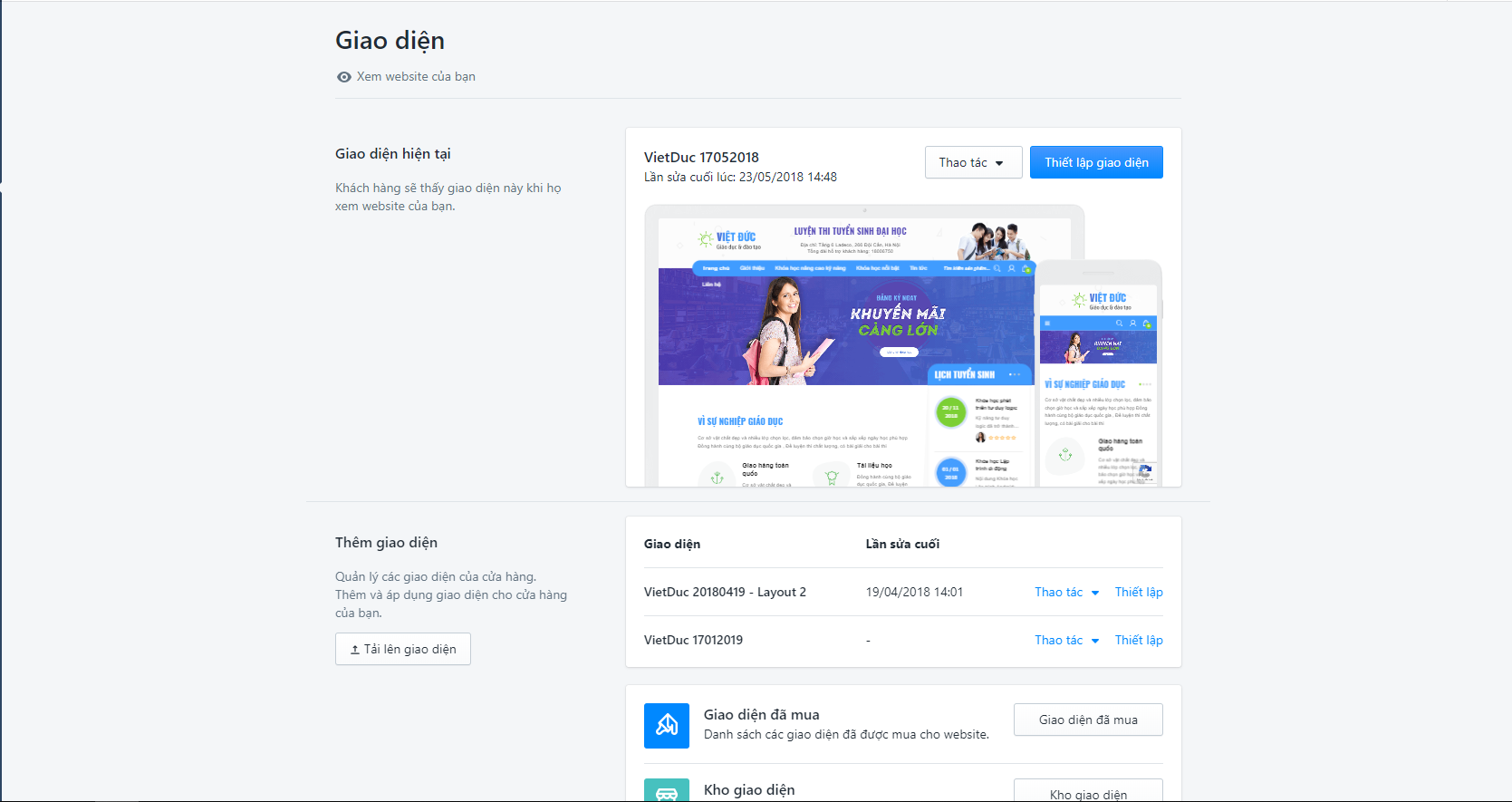Open Thiết lập for VietDuc 20180419 Layout 2
This screenshot has width=1512, height=802.
pos(1139,592)
